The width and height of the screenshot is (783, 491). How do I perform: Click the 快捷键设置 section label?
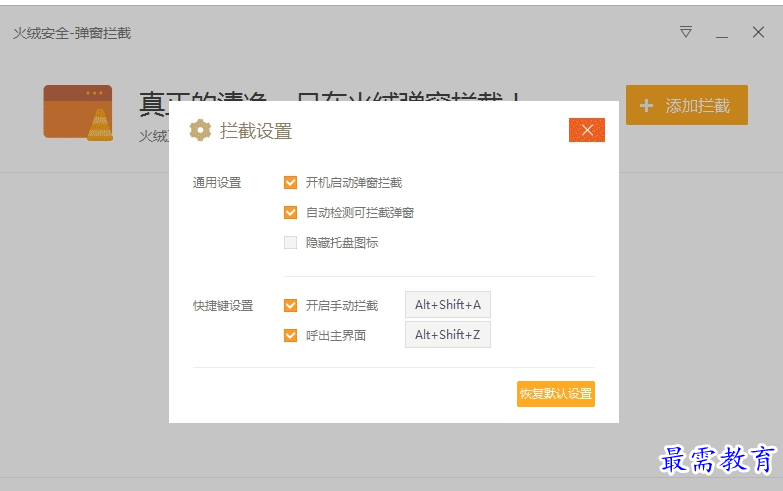click(x=223, y=306)
